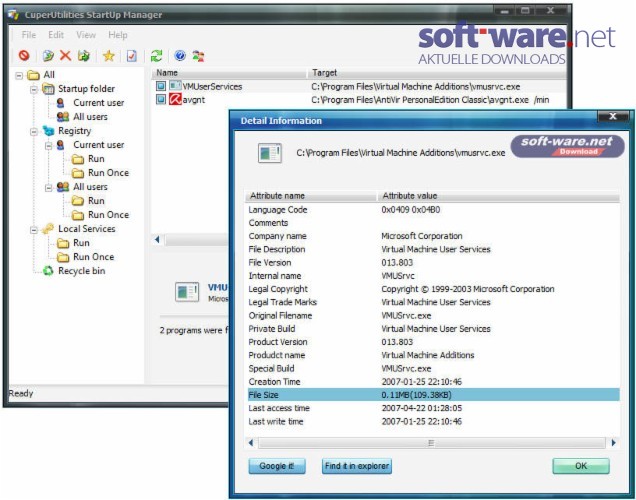Click the soft-ware.net Download badge

tap(567, 146)
